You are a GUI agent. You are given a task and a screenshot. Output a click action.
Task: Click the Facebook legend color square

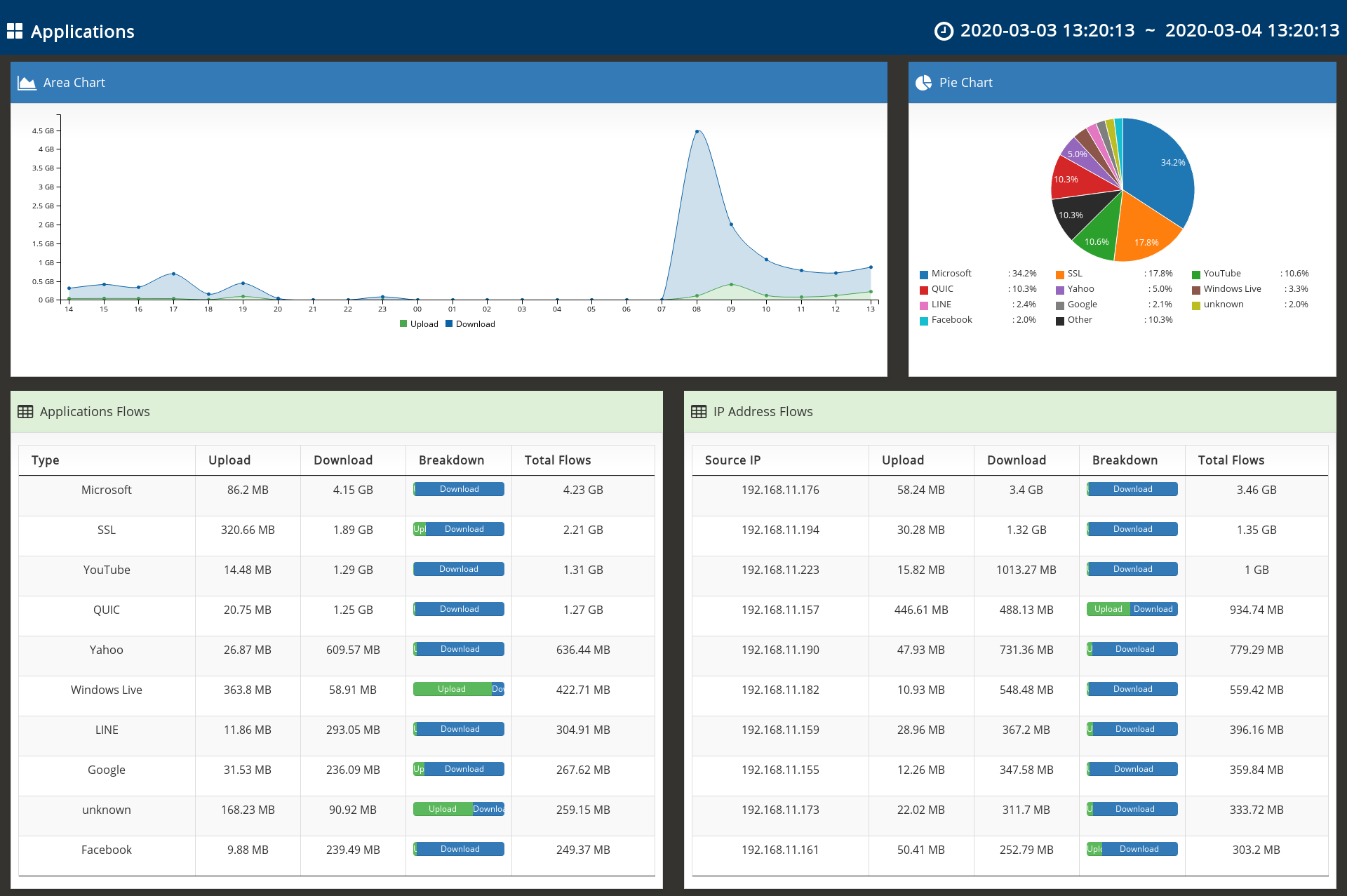click(924, 321)
